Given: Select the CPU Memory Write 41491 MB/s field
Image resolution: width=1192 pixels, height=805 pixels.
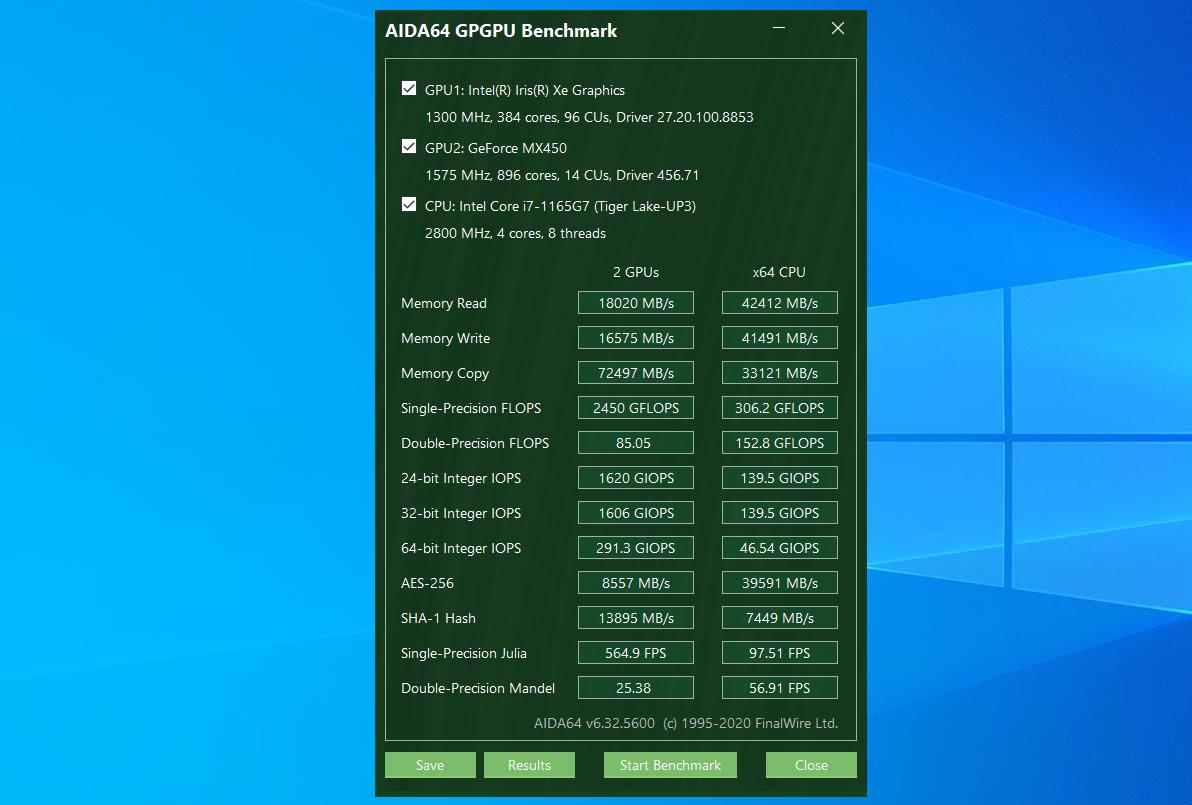Looking at the screenshot, I should click(780, 338).
